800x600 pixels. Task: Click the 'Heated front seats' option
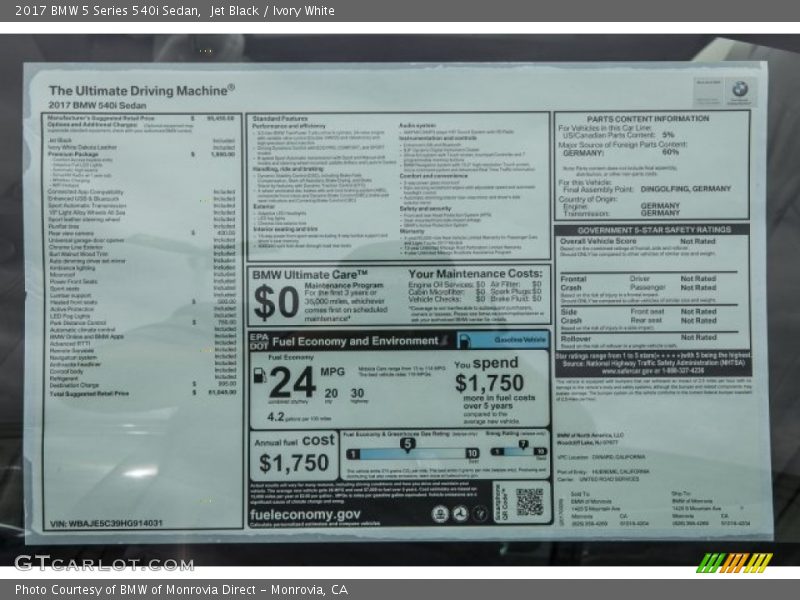[x=142, y=302]
